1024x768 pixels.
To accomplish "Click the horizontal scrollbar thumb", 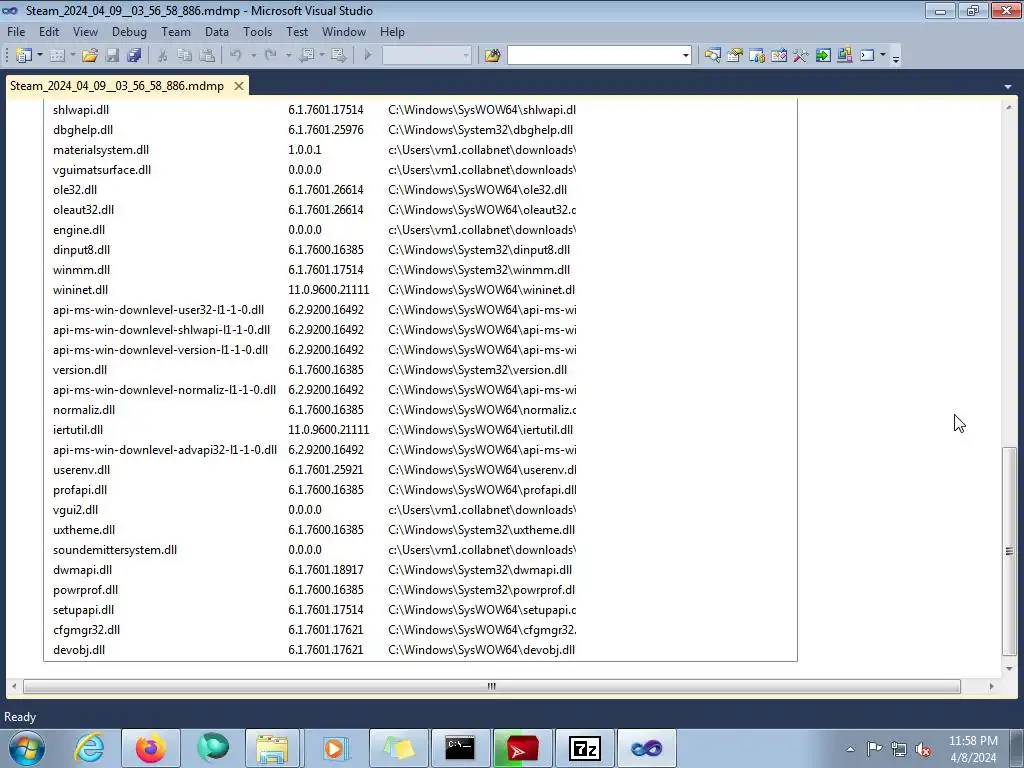I will pyautogui.click(x=492, y=686).
